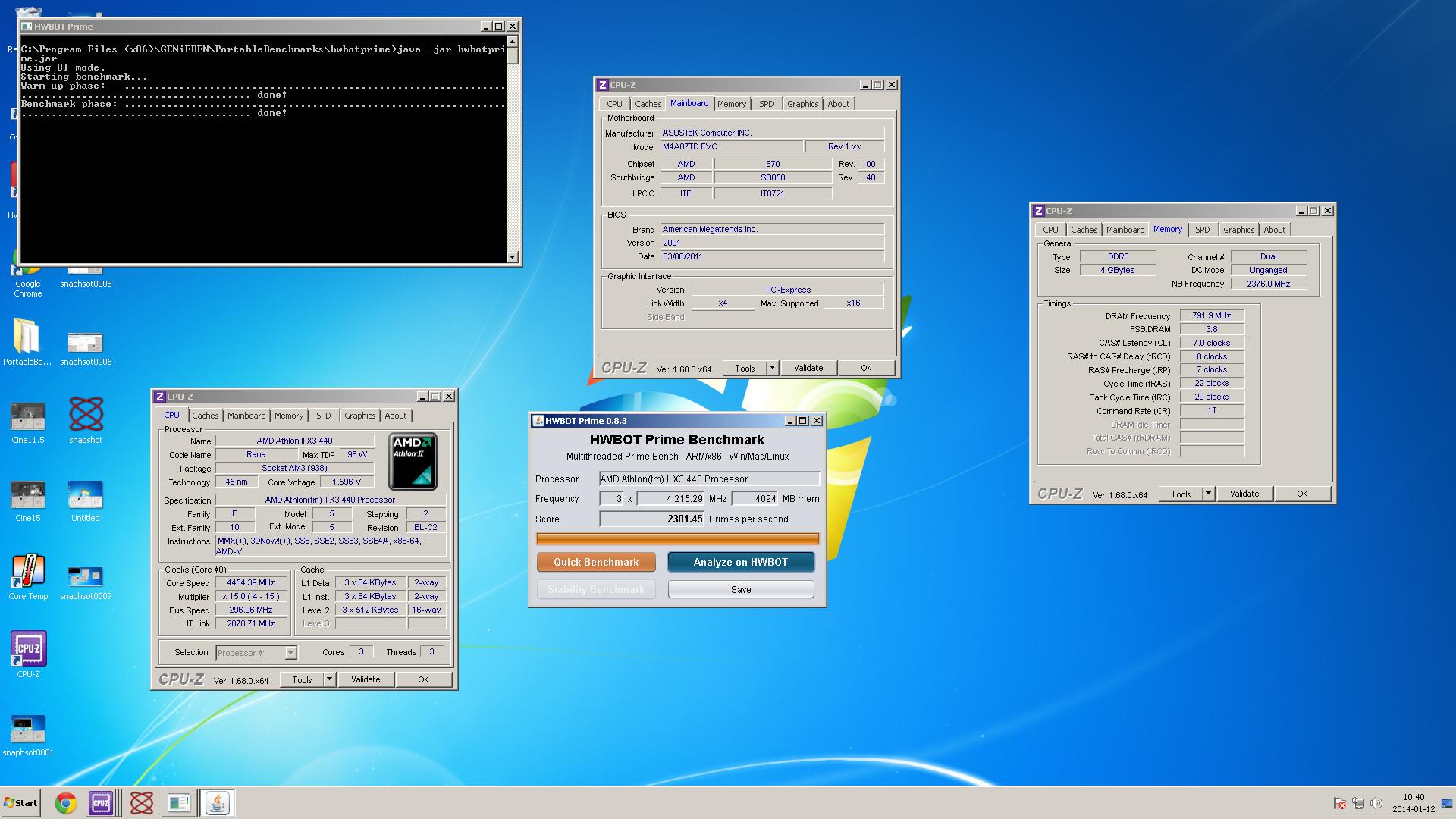
Task: Select Memory tab in Mainboard window
Action: 732,104
